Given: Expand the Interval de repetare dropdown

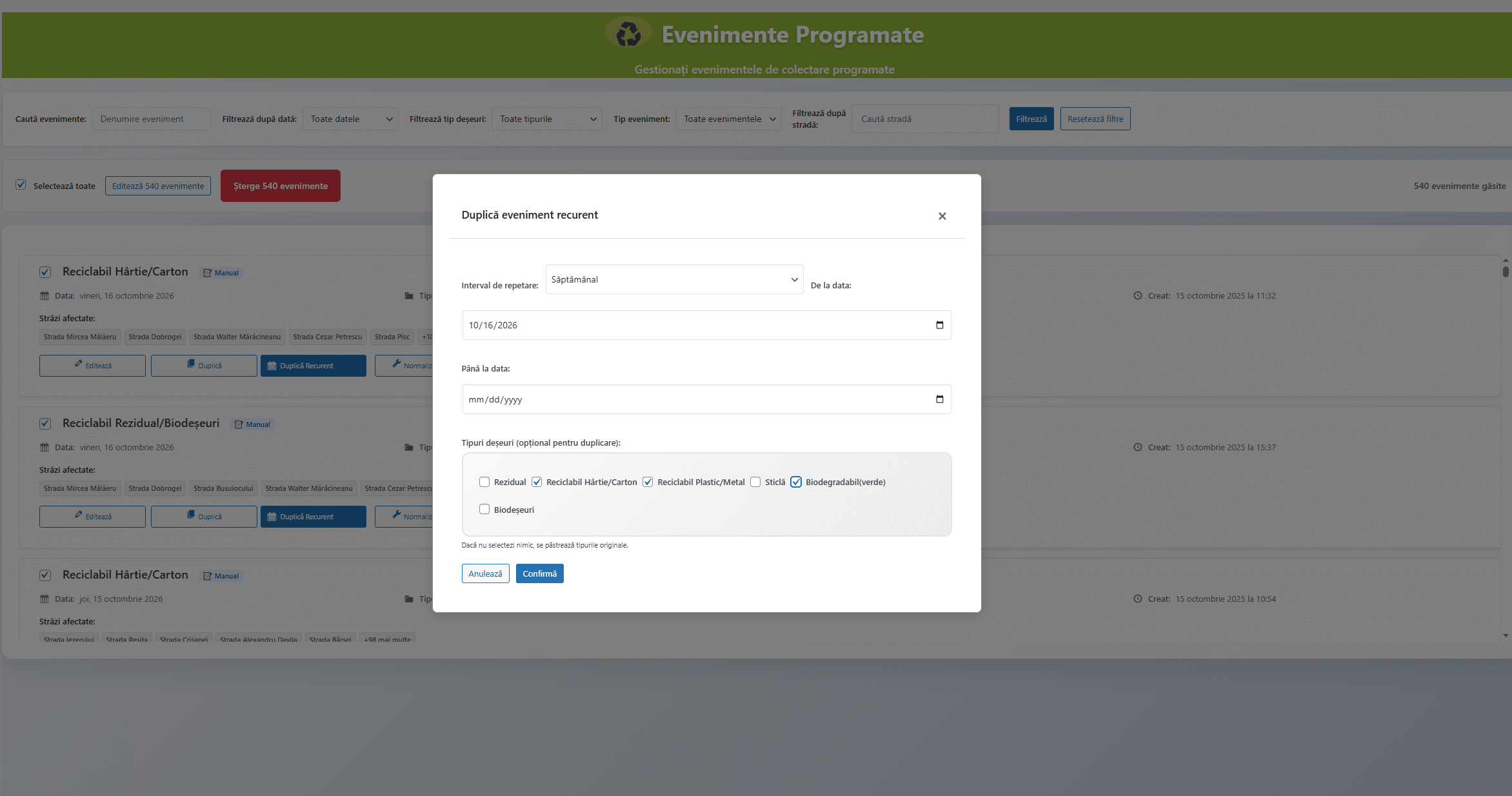Looking at the screenshot, I should pyautogui.click(x=674, y=279).
